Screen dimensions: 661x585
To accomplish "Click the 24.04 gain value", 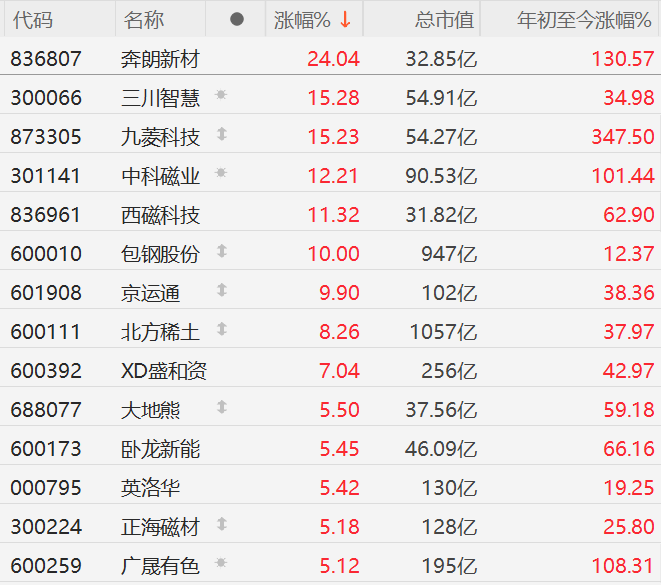I will coord(333,59).
